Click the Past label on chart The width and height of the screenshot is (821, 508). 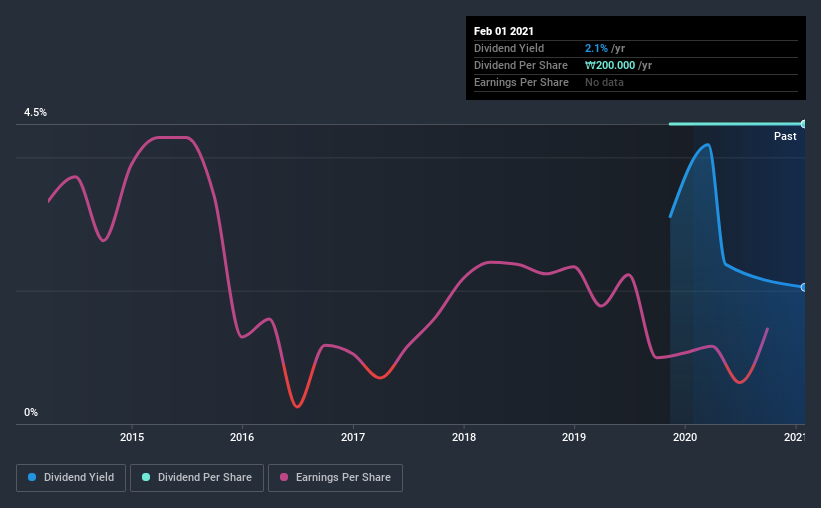tap(785, 136)
